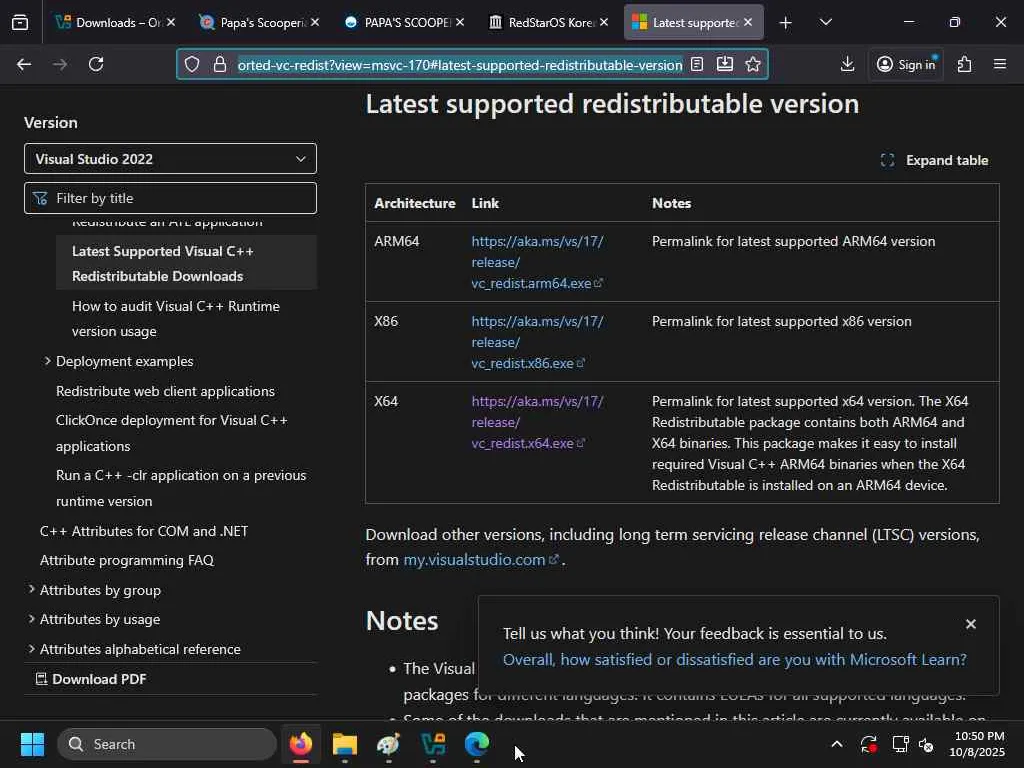The image size is (1024, 768).
Task: Open Firefox from taskbar
Action: click(x=301, y=744)
